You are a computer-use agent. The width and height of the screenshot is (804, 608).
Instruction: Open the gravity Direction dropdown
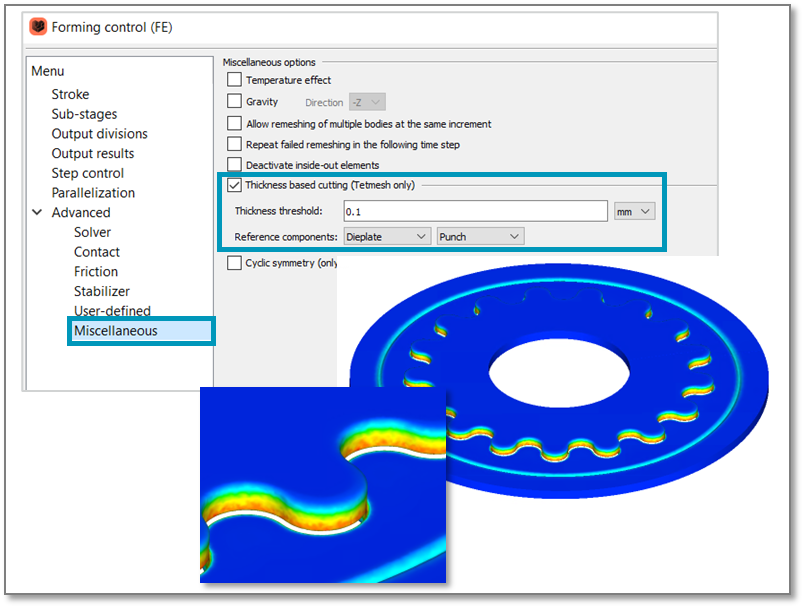(366, 101)
